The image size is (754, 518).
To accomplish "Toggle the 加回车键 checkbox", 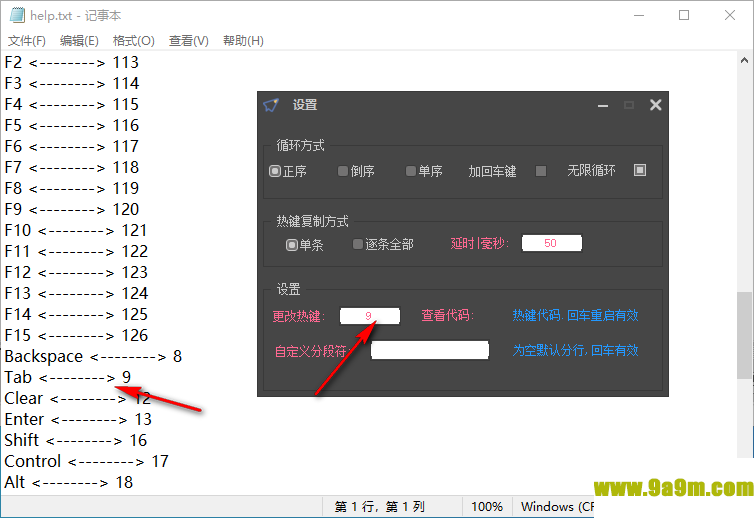I will pyautogui.click(x=541, y=171).
